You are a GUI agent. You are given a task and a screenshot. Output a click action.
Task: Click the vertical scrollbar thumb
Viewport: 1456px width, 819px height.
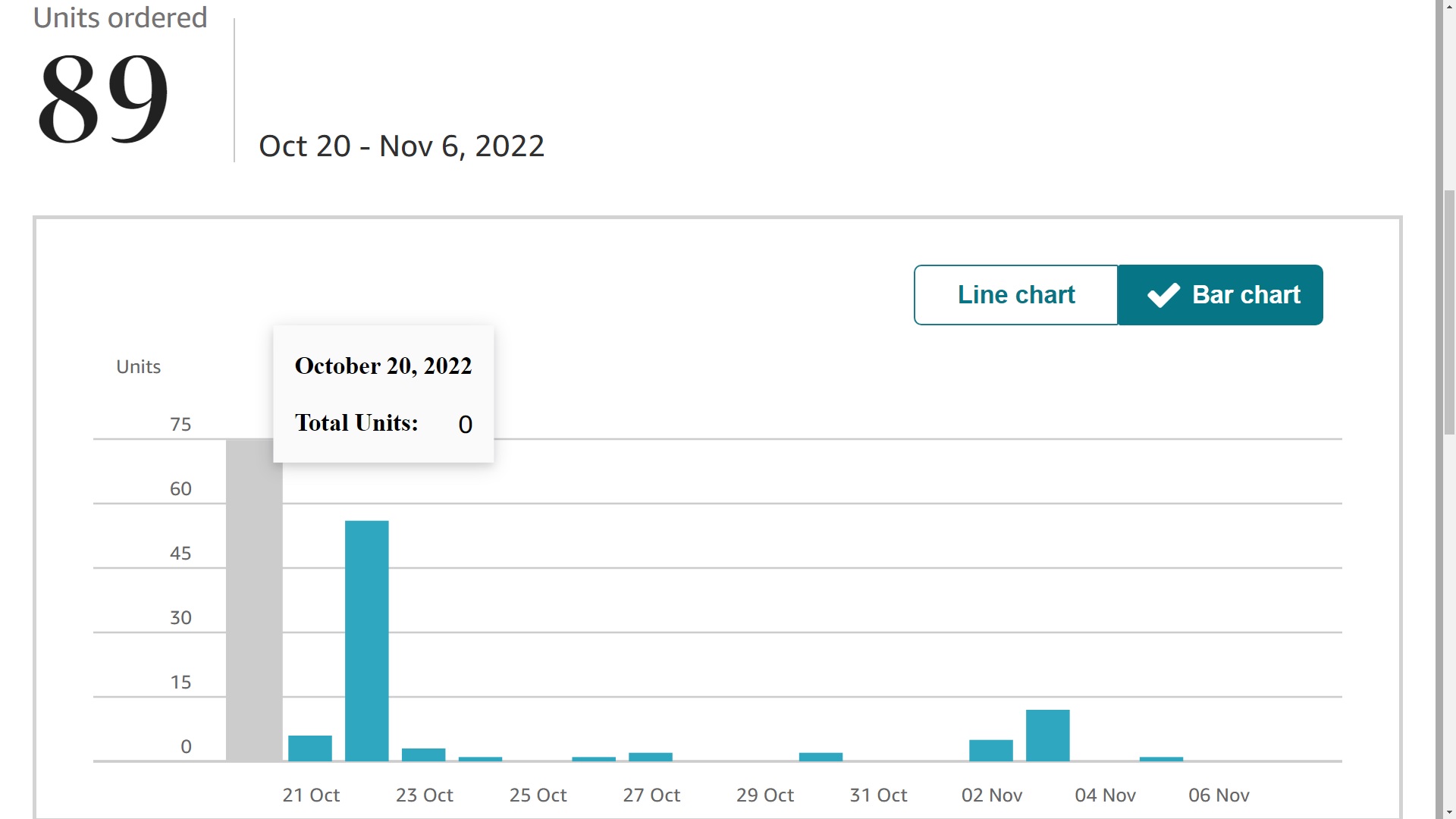pyautogui.click(x=1450, y=312)
